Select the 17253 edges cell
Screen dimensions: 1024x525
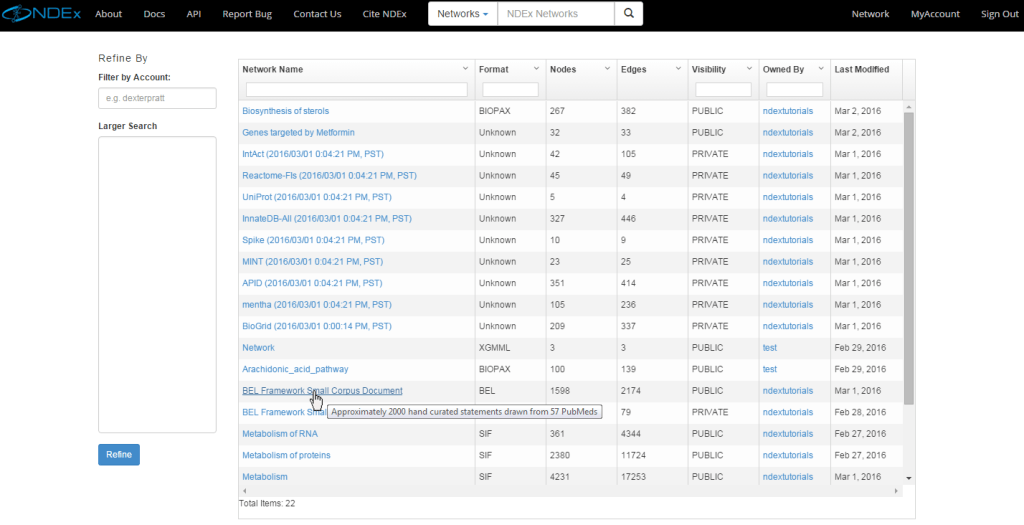633,477
